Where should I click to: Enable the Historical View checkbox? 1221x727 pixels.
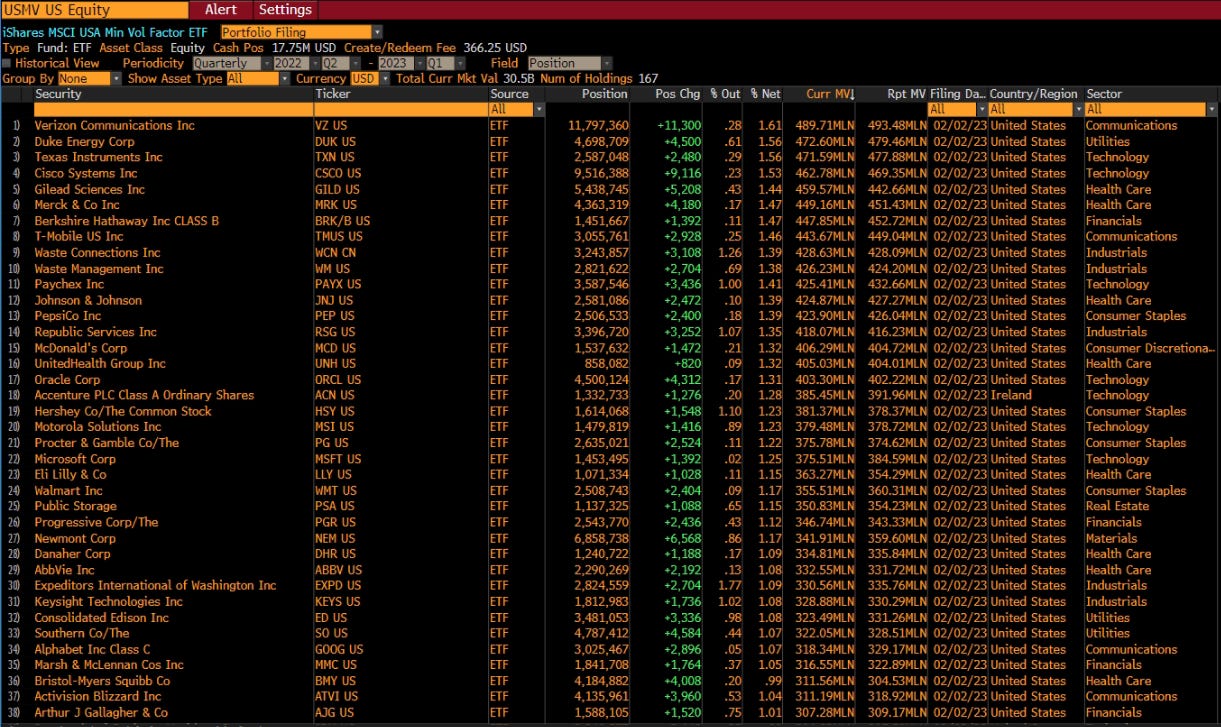point(7,63)
